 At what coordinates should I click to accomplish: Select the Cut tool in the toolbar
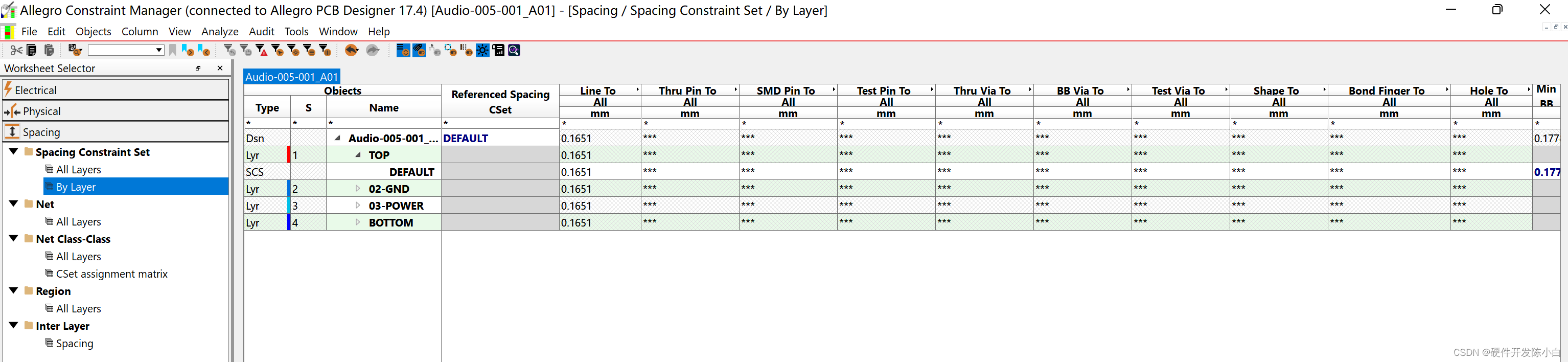coord(17,50)
